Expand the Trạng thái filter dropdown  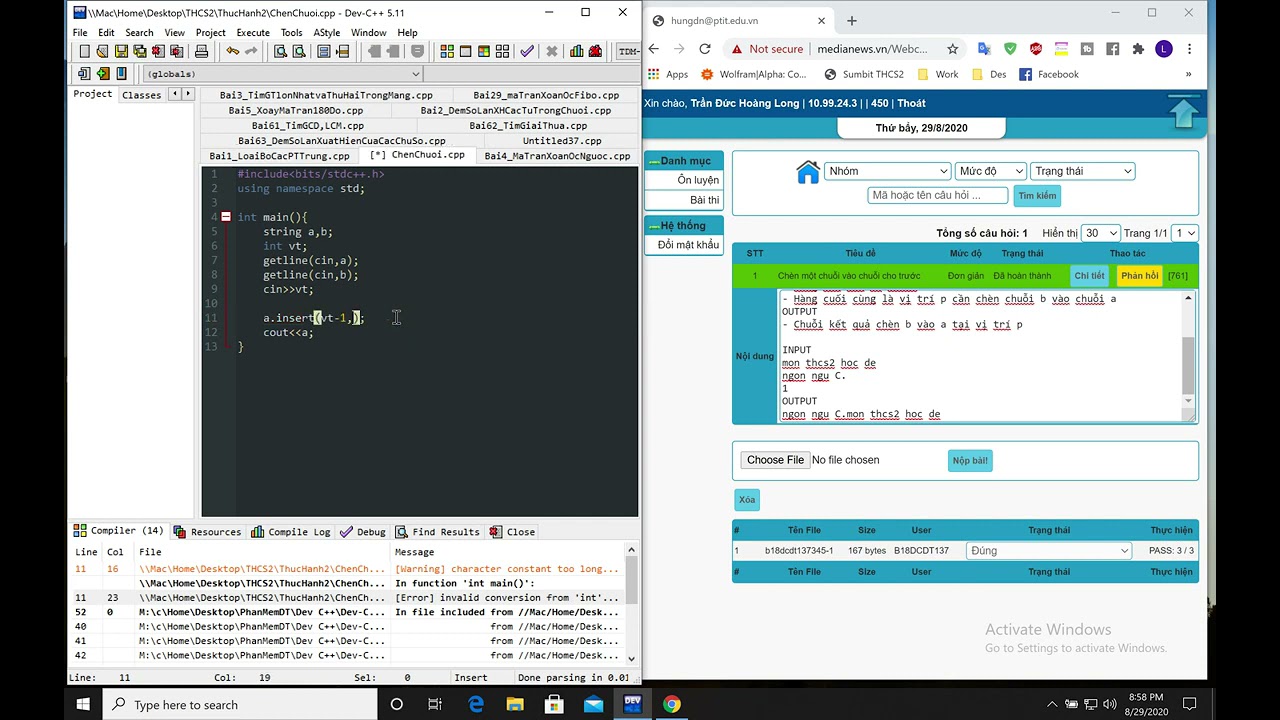[1082, 171]
